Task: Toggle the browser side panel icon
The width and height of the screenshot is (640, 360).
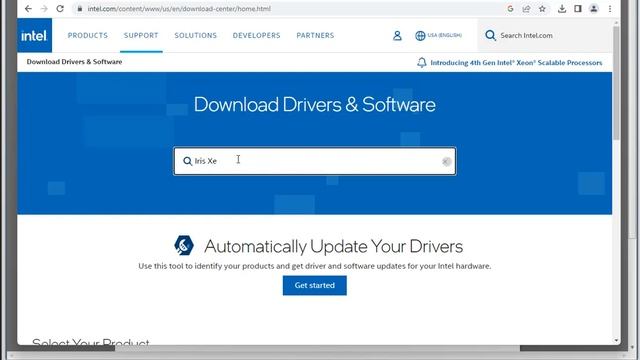Action: coord(578,9)
